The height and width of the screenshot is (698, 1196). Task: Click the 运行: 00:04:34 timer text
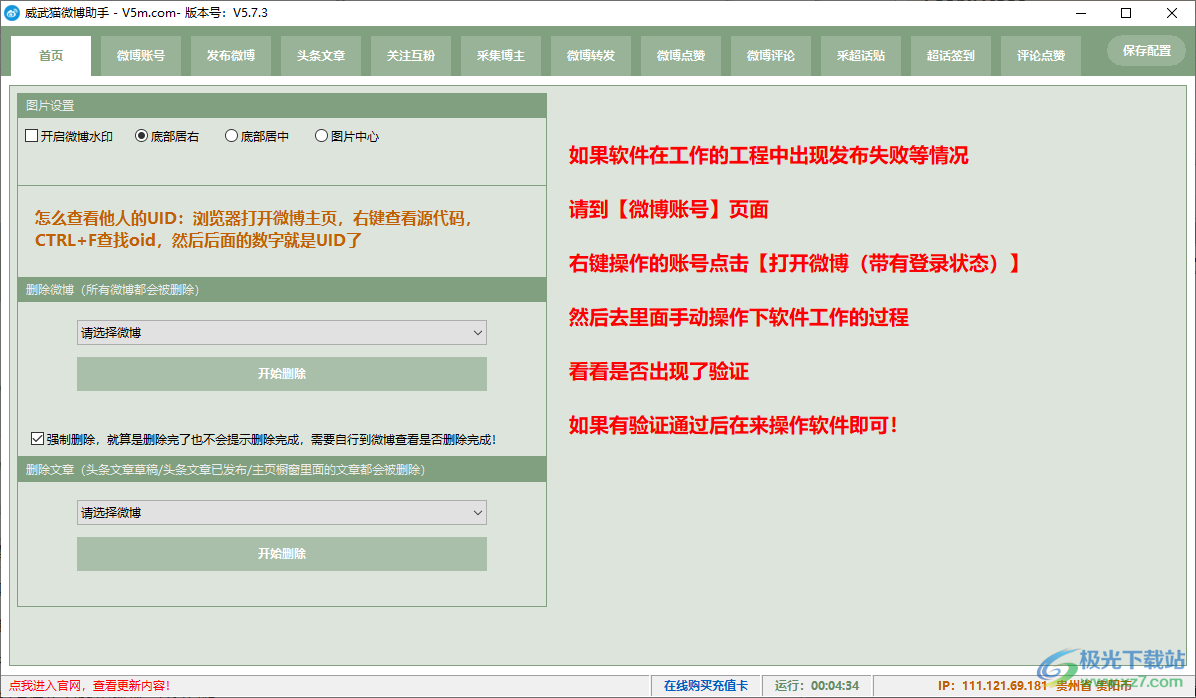click(817, 686)
